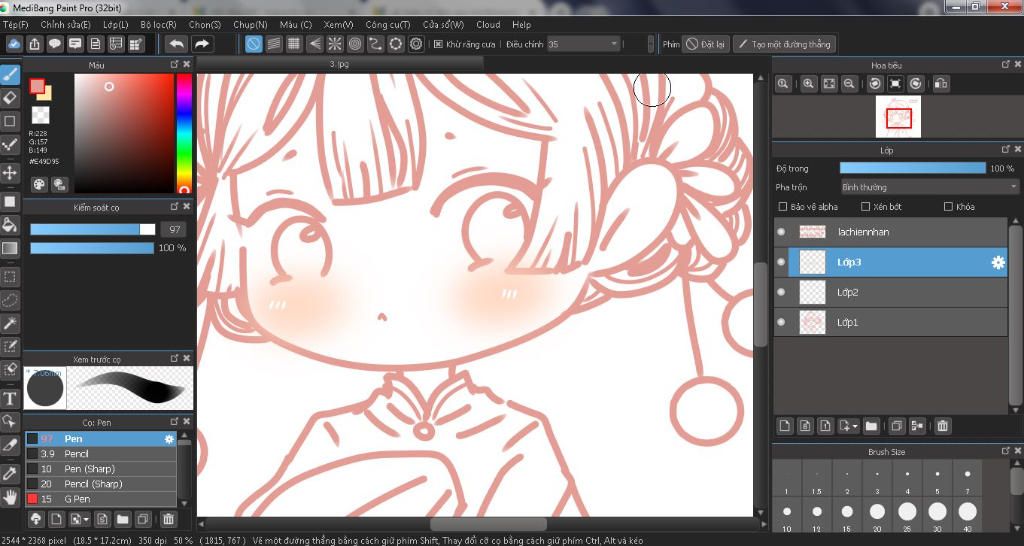Hide the Lớp2 layer
The width and height of the screenshot is (1024, 546).
pyautogui.click(x=781, y=293)
